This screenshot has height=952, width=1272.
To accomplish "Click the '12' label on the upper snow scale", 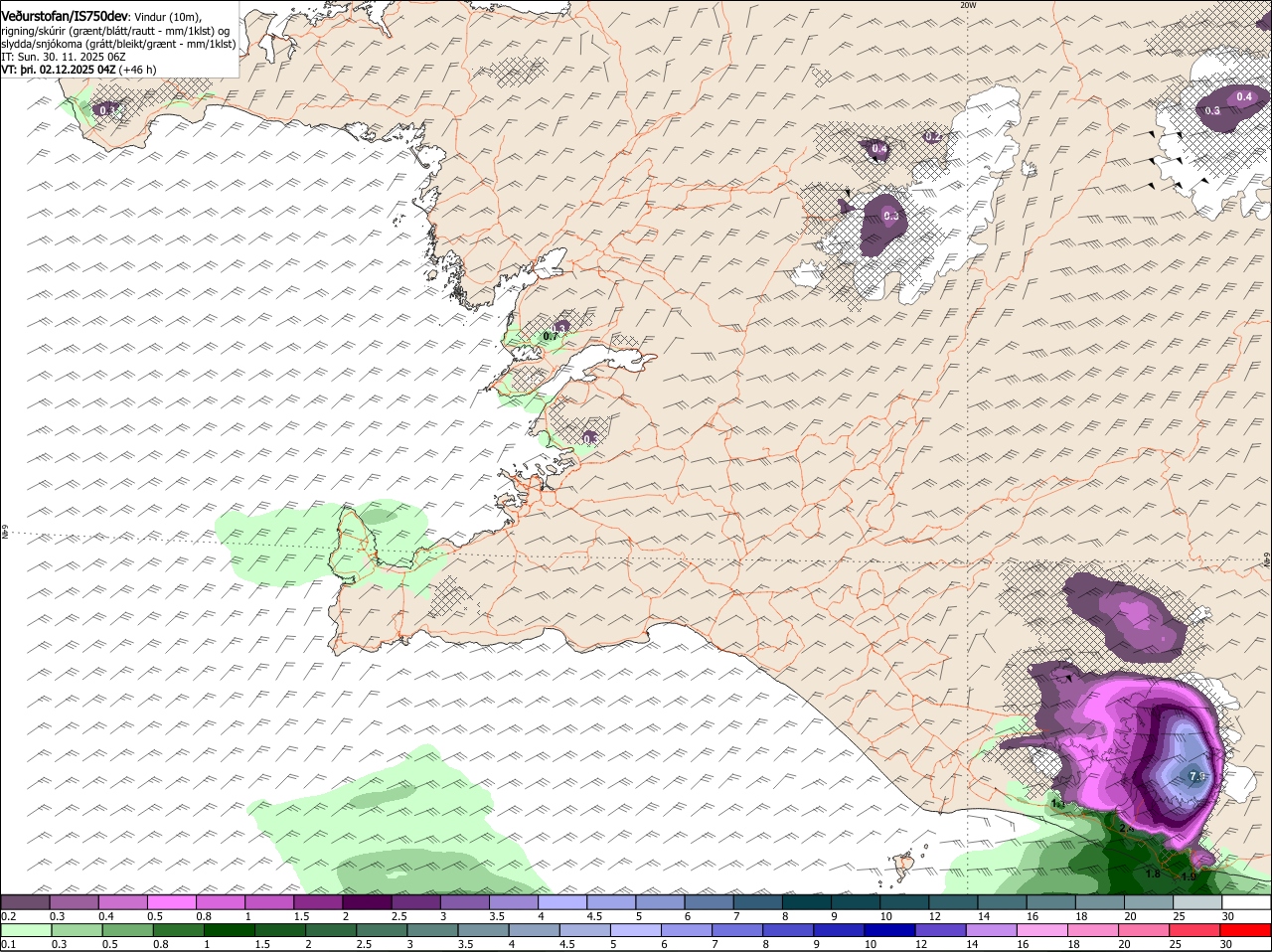I will click(x=934, y=915).
